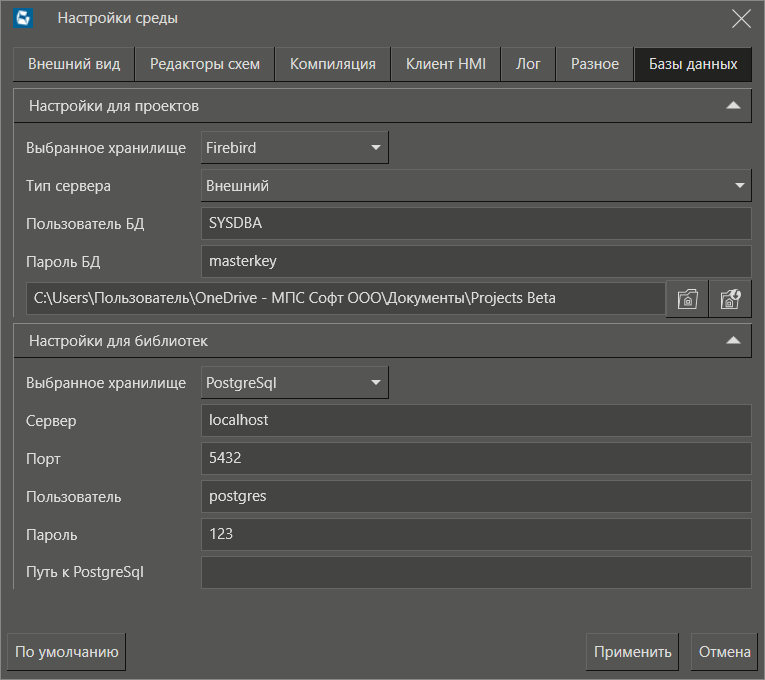Screen dimensions: 765x680
Task: Open the 'Редакторы схем' tab
Action: click(205, 64)
